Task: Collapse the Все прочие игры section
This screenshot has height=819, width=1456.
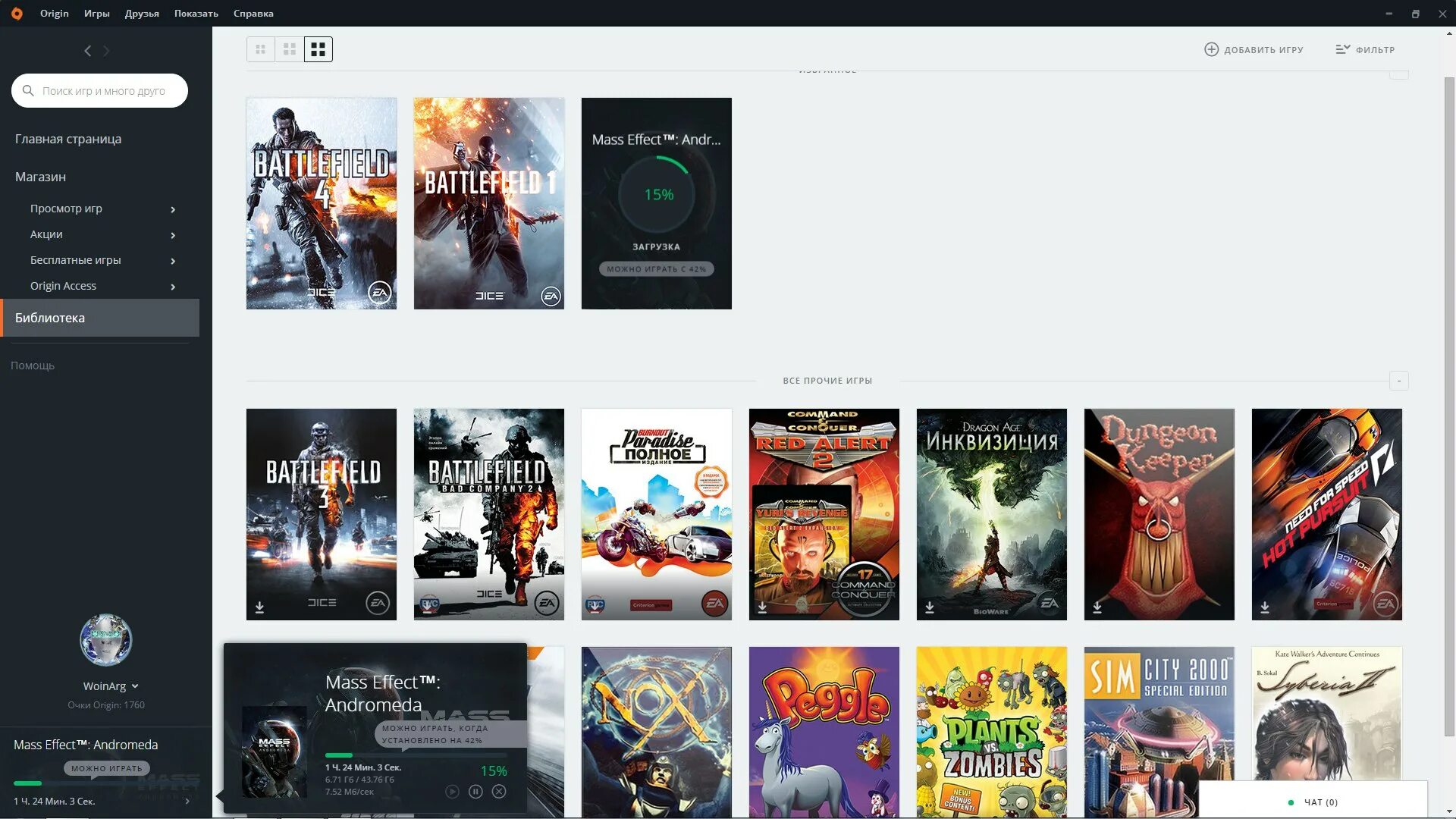Action: (x=1398, y=381)
